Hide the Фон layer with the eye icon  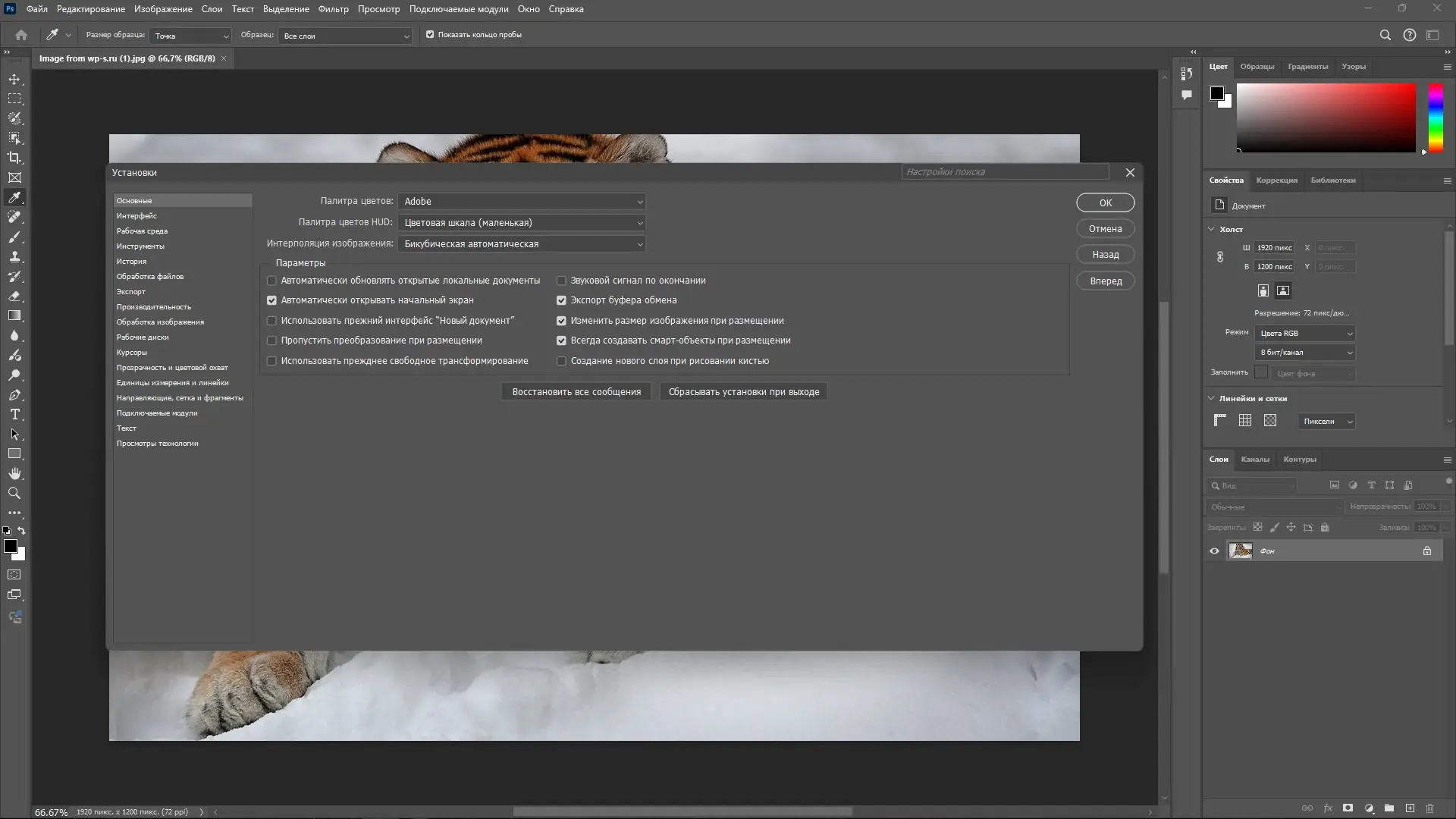[1214, 551]
